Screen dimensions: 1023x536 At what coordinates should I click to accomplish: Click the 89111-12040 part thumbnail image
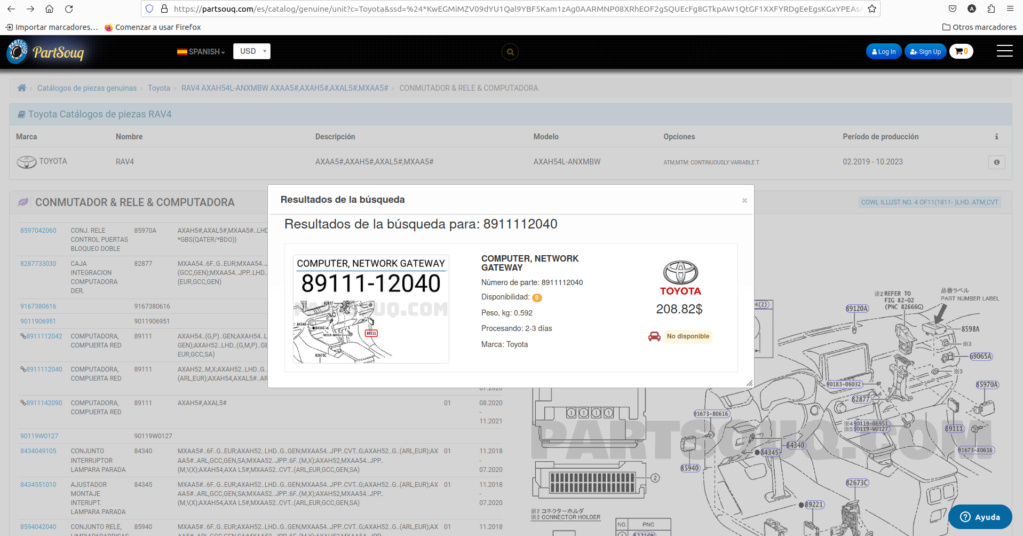click(371, 309)
